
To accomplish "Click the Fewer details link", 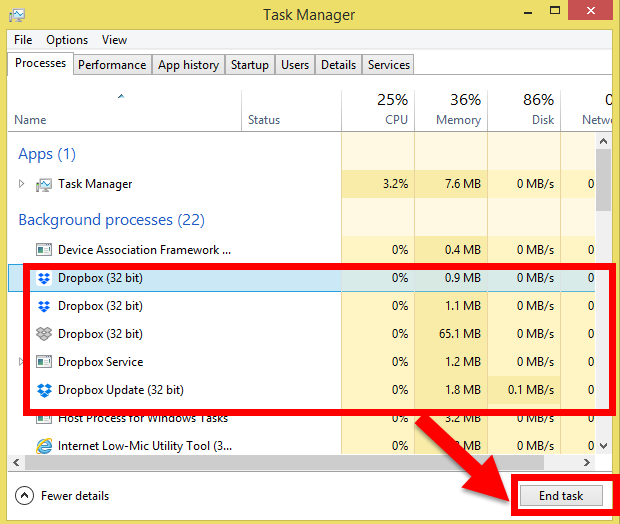I will coord(75,496).
